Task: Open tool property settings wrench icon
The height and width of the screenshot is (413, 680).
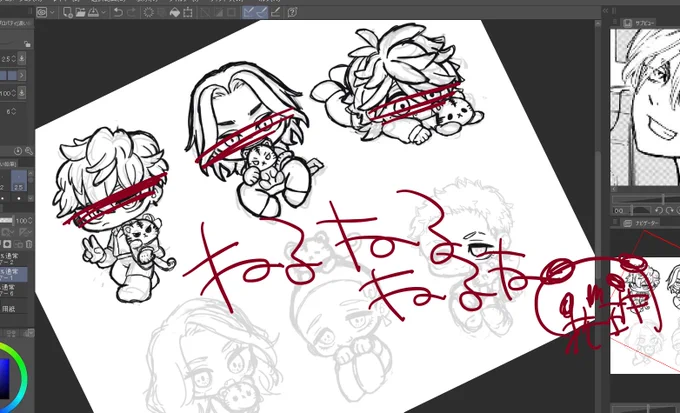Action: point(28,151)
